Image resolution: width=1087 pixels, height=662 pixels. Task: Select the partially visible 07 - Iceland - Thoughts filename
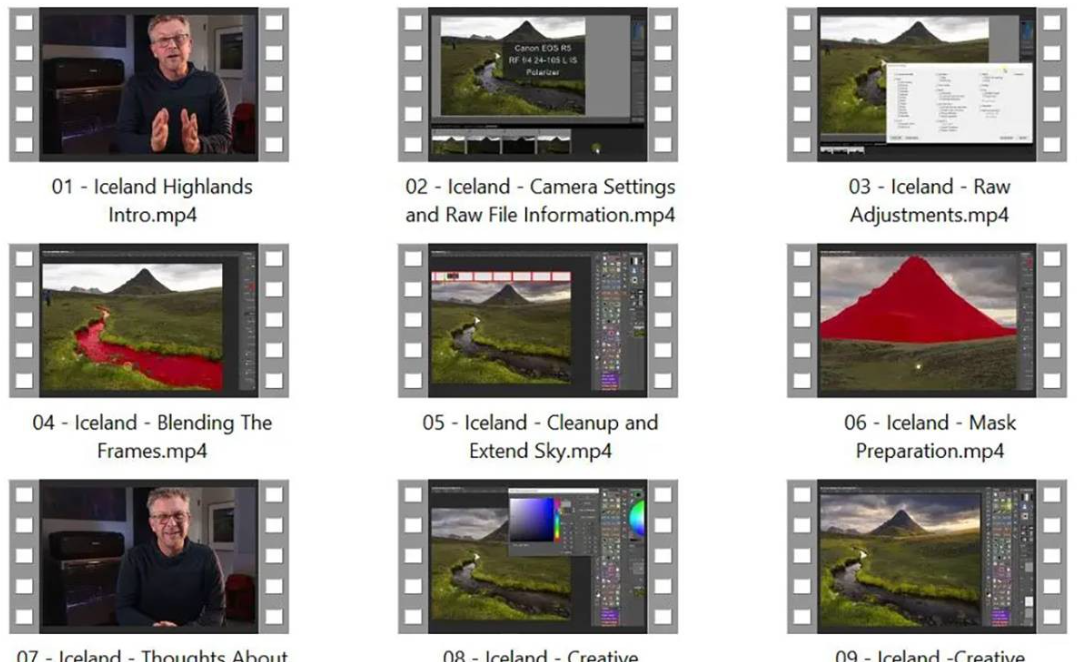[x=152, y=655]
